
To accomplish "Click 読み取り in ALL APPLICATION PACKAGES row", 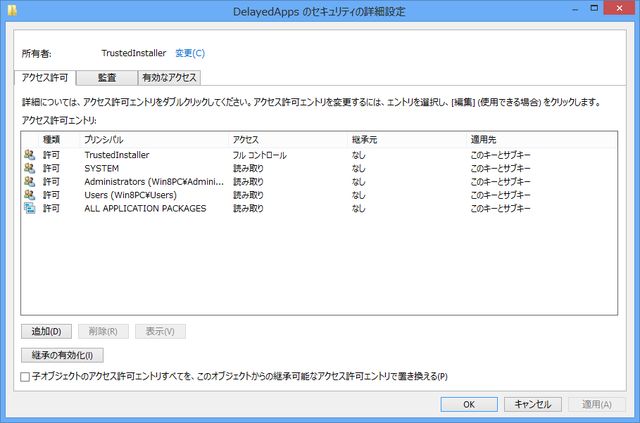I will pyautogui.click(x=248, y=208).
